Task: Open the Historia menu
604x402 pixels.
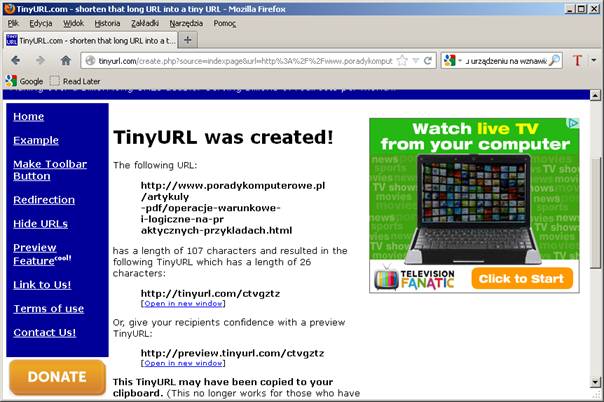Action: (x=107, y=23)
